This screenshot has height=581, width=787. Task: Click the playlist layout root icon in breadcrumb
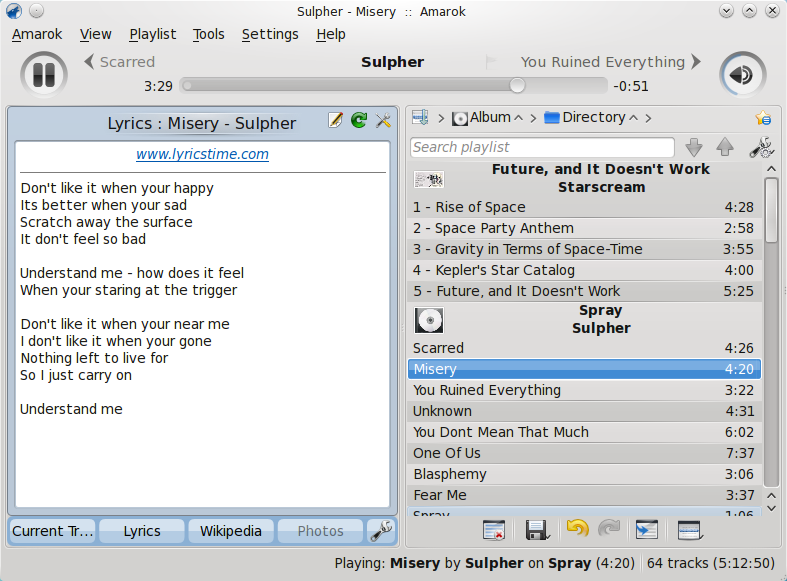pyautogui.click(x=420, y=118)
